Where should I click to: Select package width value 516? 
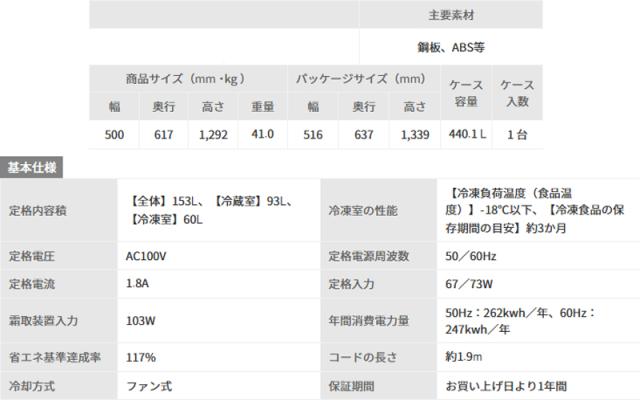pos(313,135)
